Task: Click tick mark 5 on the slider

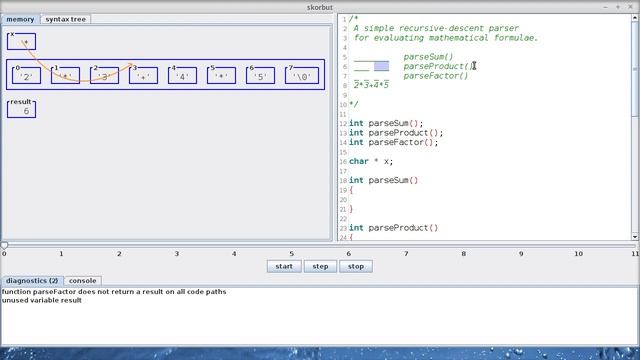Action: click(x=291, y=253)
